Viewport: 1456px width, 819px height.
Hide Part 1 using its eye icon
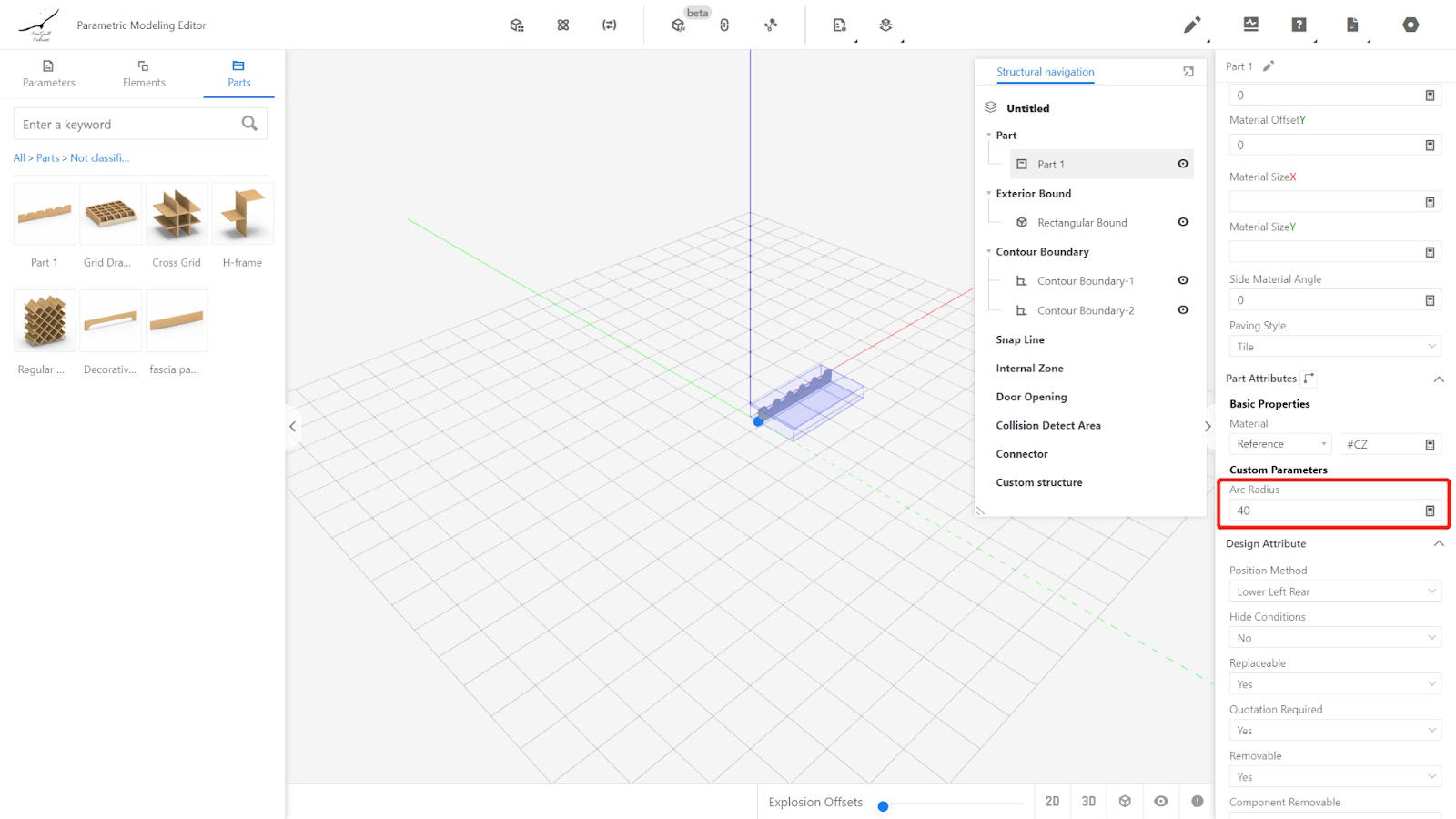tap(1183, 165)
